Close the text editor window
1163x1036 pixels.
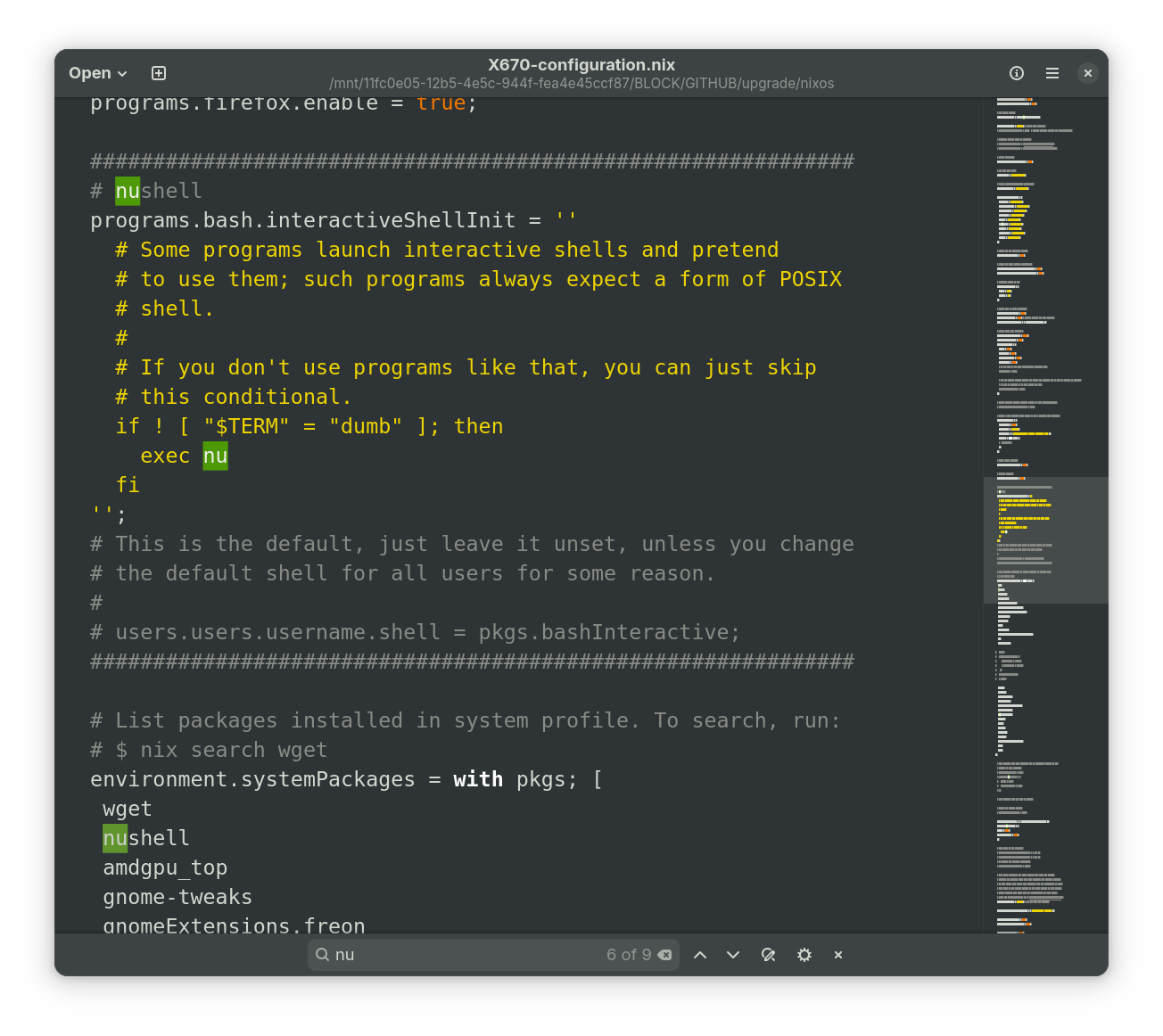1087,73
